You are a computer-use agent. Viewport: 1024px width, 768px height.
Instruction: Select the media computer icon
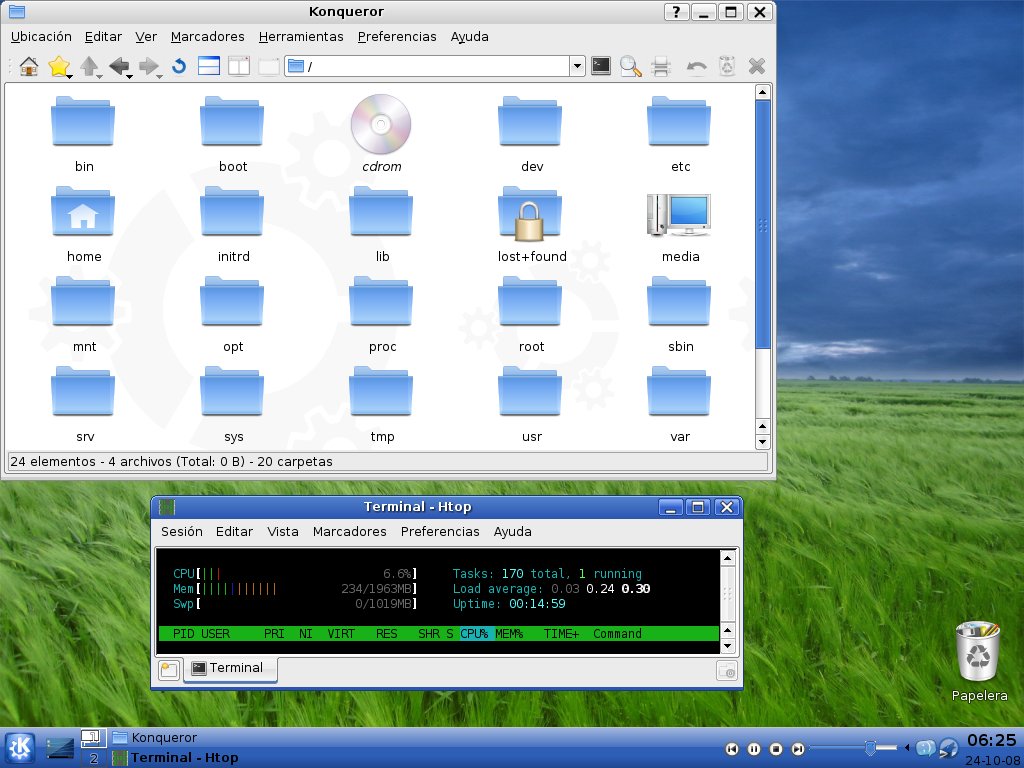click(x=679, y=215)
